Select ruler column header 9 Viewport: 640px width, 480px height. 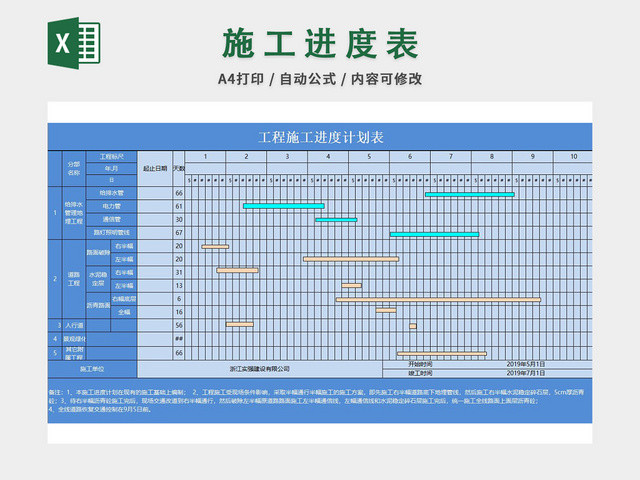point(532,157)
